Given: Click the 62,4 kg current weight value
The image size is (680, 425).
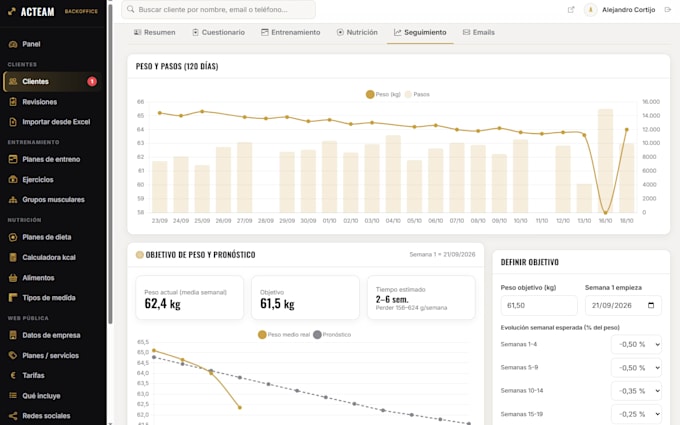Looking at the screenshot, I should pos(162,304).
